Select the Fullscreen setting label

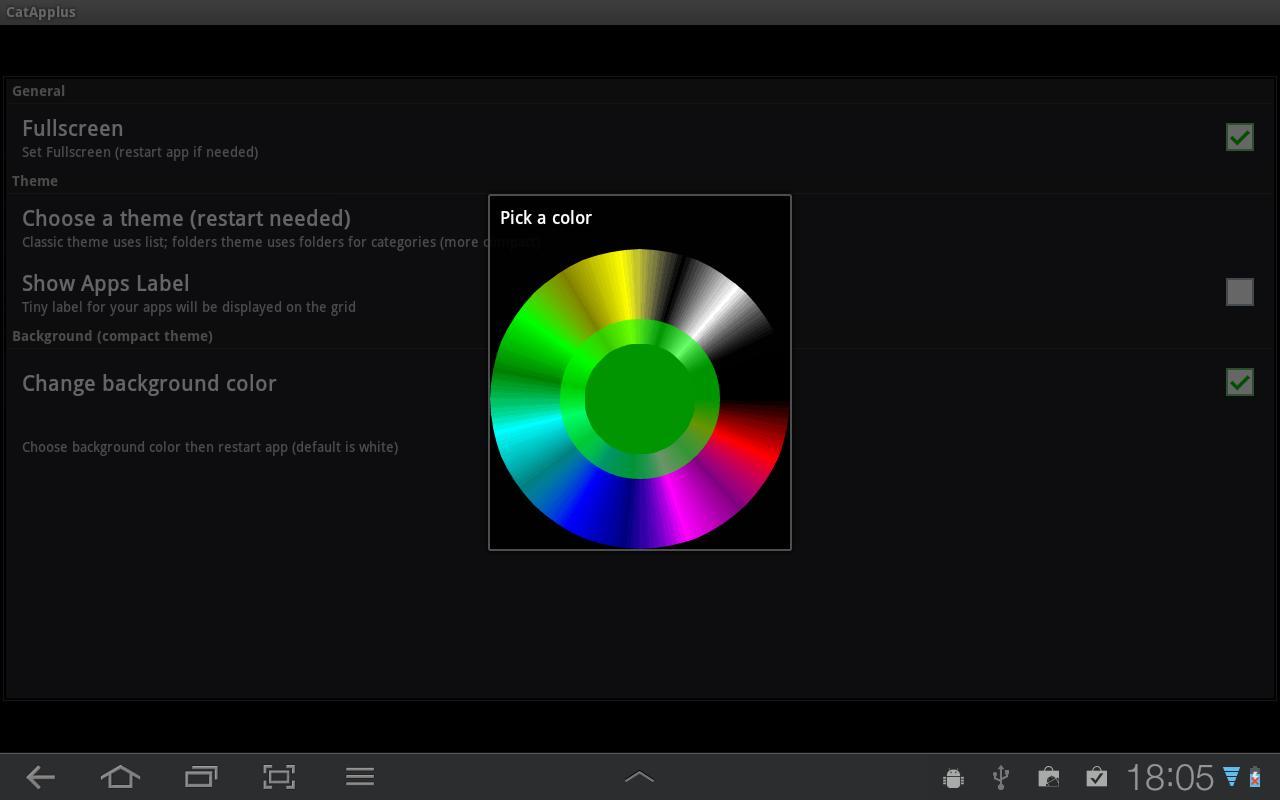pyautogui.click(x=73, y=128)
